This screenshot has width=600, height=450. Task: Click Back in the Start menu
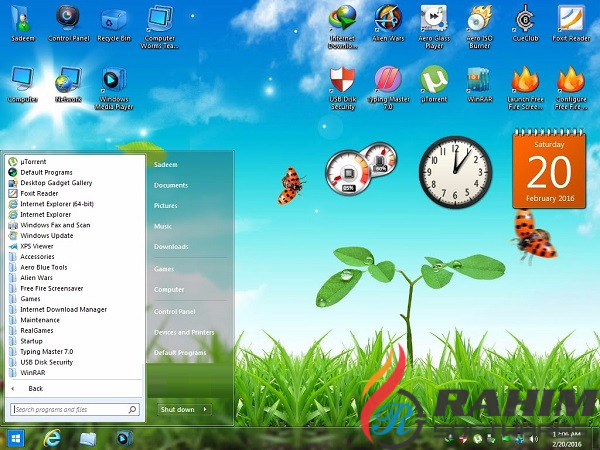(34, 388)
